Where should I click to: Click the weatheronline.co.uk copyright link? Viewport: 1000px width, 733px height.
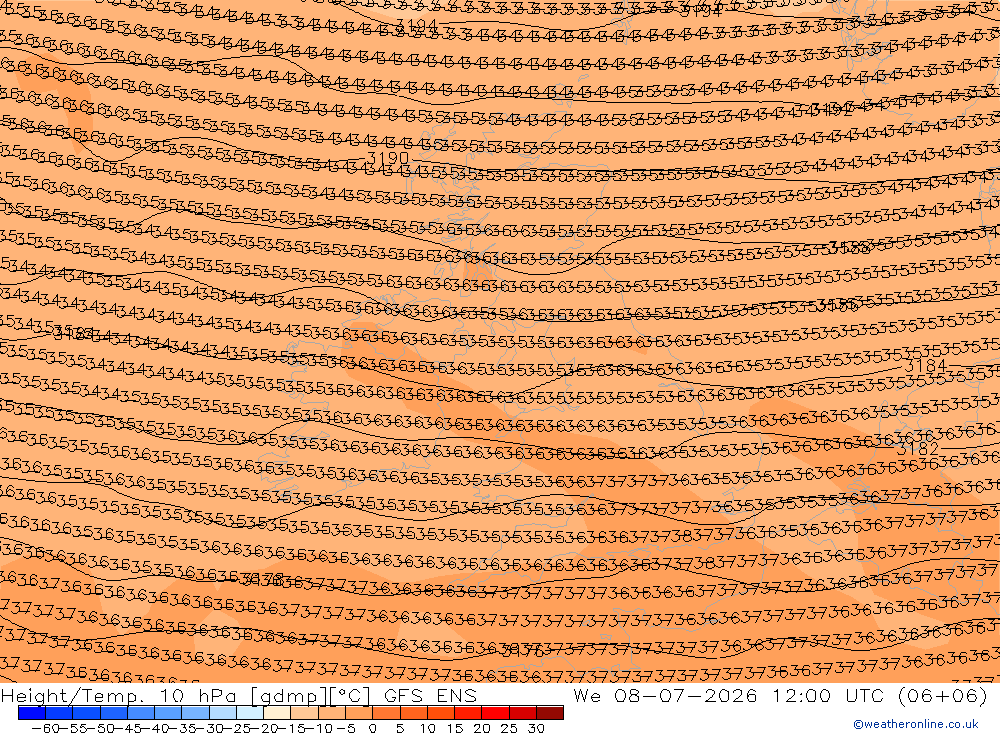click(x=916, y=724)
